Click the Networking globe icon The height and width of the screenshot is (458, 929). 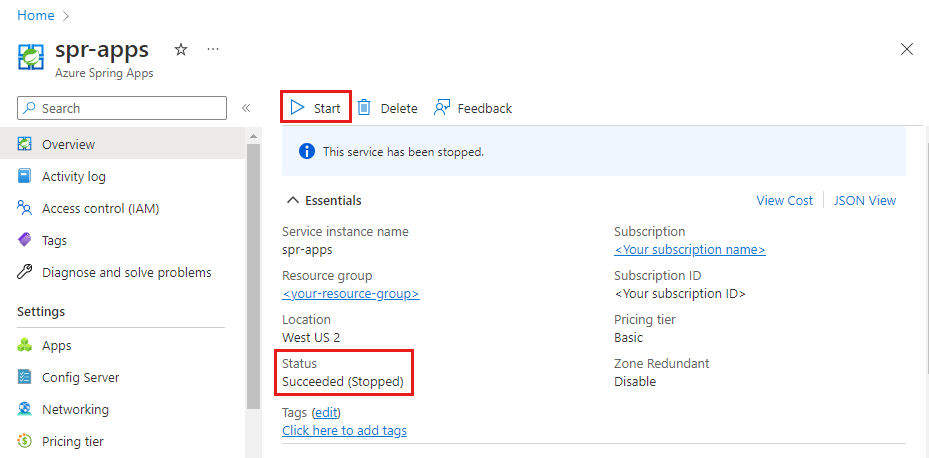click(x=24, y=409)
